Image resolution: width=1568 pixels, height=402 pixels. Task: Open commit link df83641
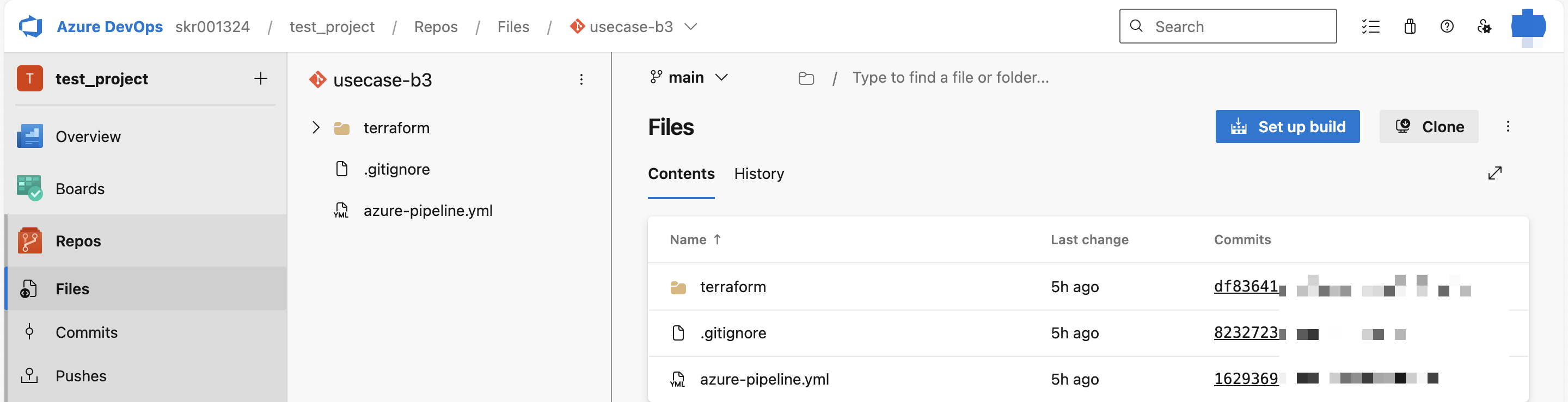pyautogui.click(x=1245, y=287)
